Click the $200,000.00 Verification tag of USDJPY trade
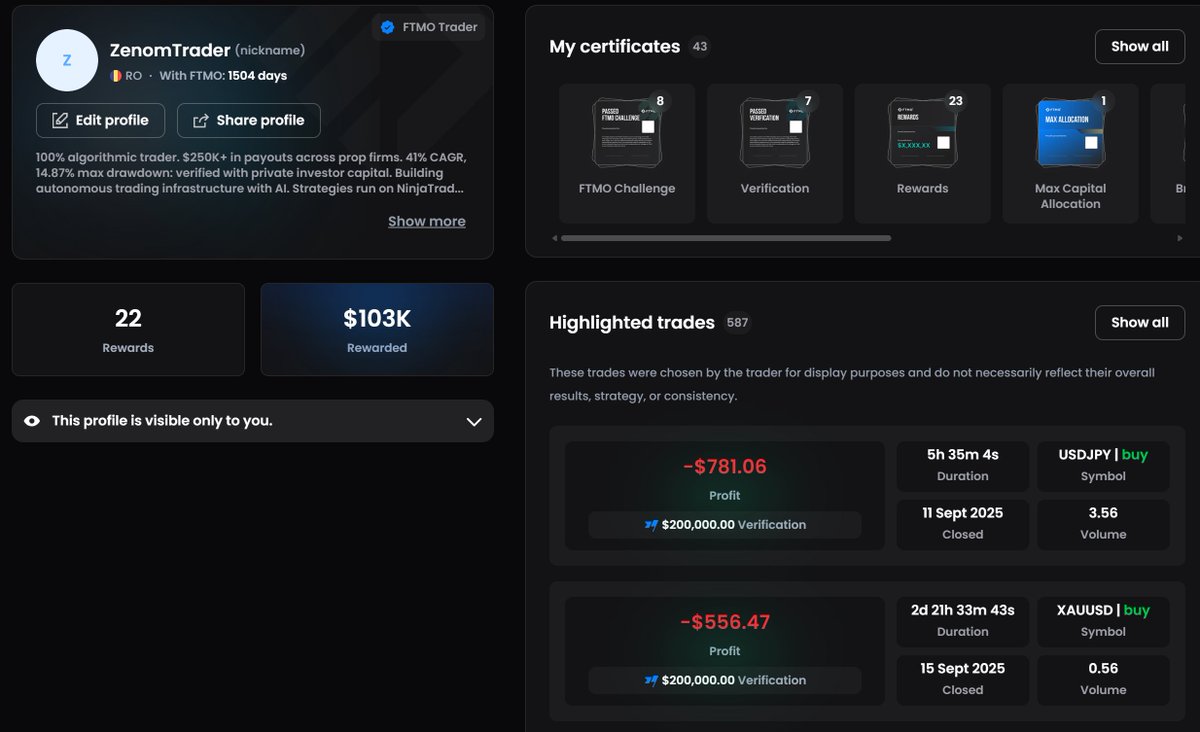 coord(725,524)
